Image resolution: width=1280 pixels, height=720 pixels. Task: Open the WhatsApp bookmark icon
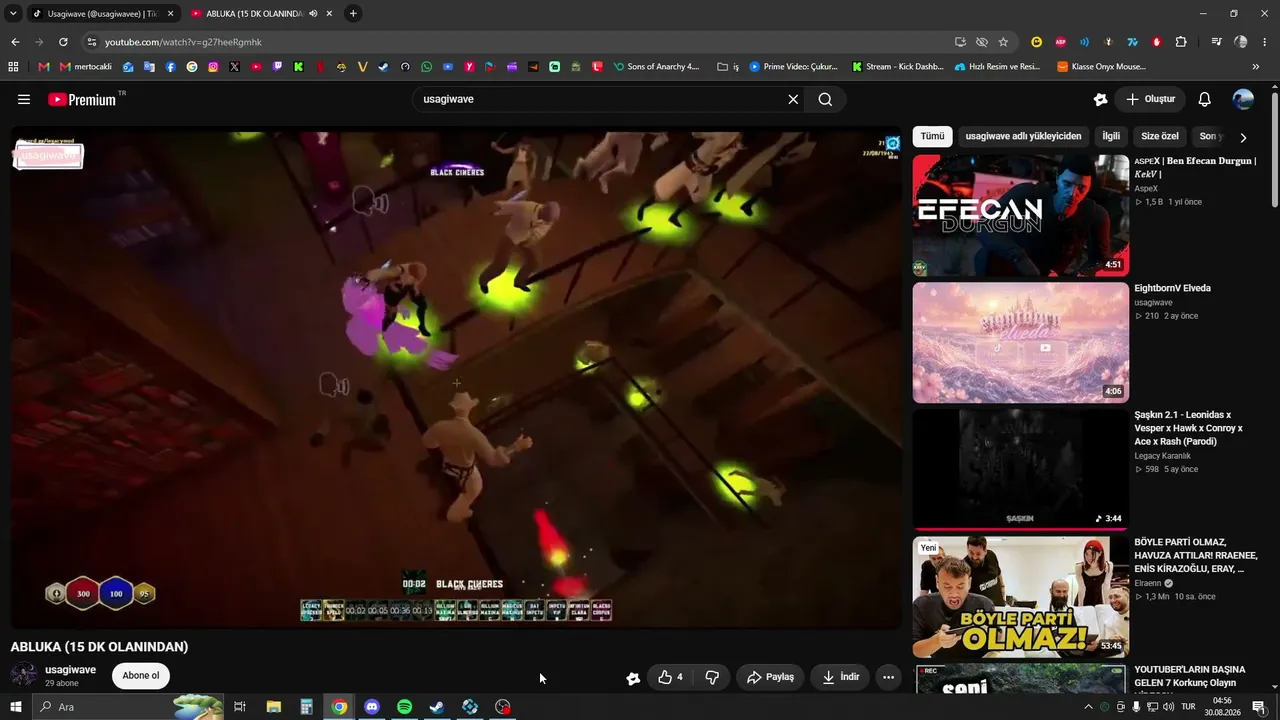[x=427, y=67]
